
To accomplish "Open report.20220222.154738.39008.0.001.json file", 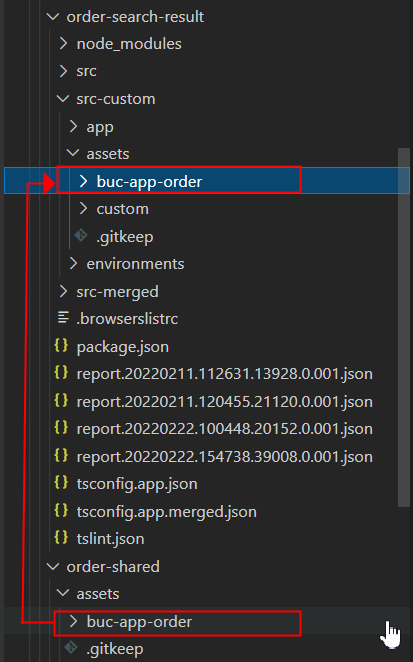I will coord(225,456).
